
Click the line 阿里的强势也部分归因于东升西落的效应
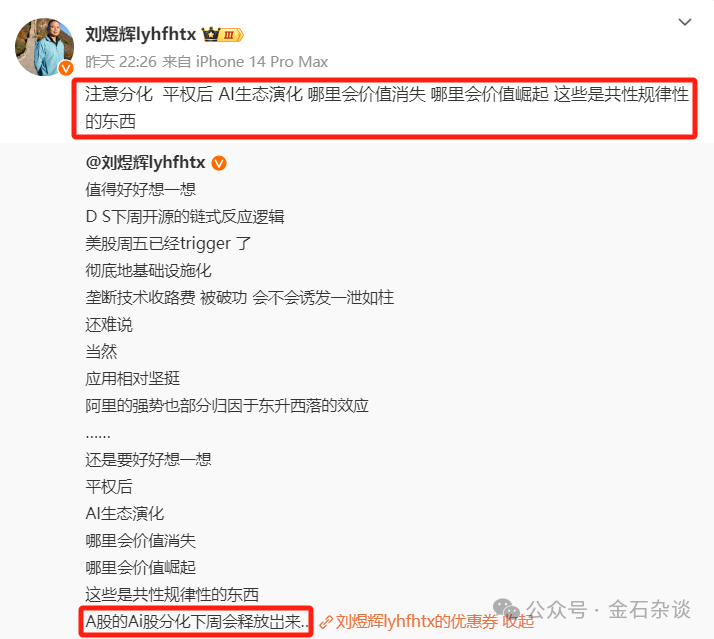[227, 405]
